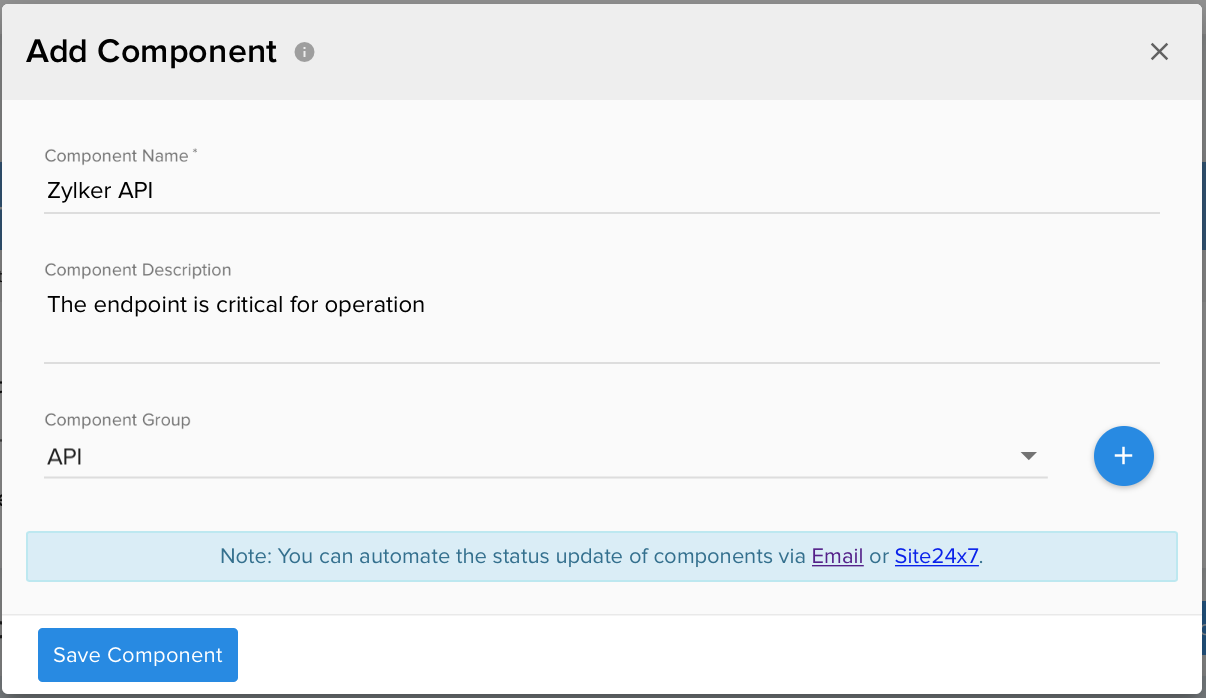Click the endpoint description text
Screen dimensions: 1206x698
235,305
